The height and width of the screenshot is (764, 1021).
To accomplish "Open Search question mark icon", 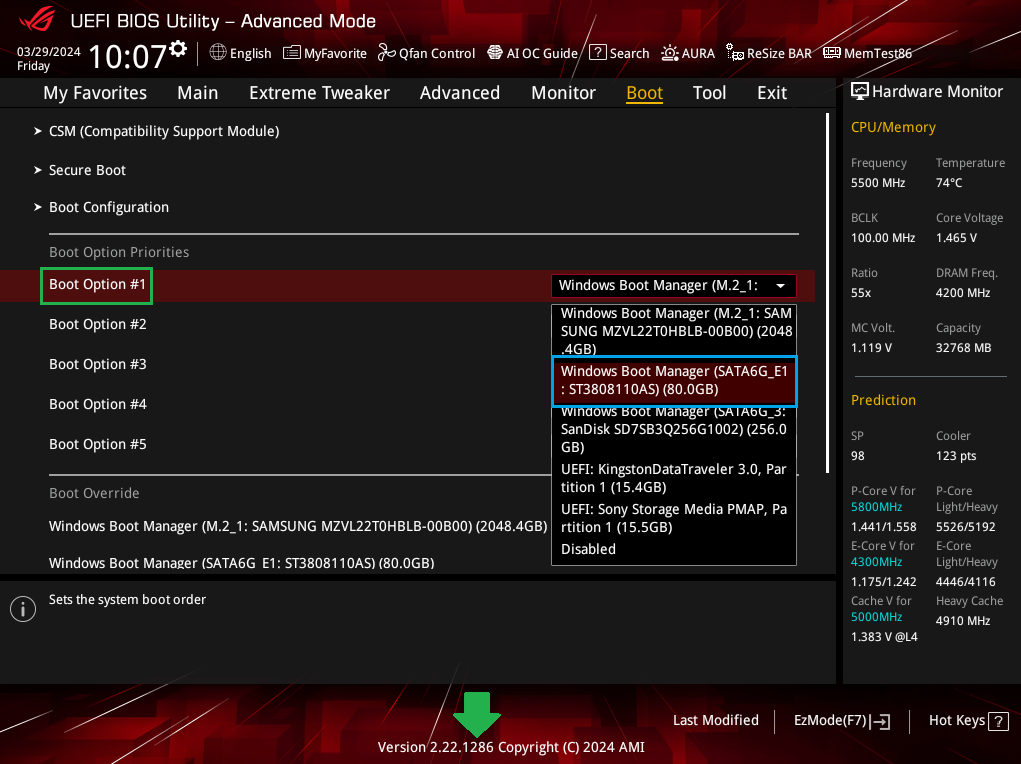I will 598,52.
